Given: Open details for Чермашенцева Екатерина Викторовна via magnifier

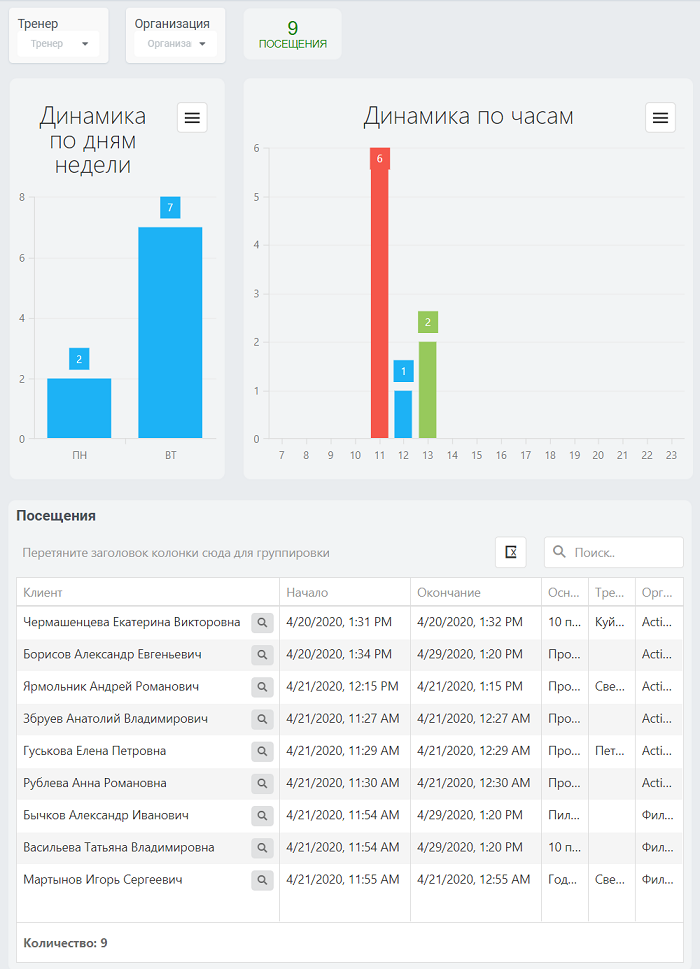Looking at the screenshot, I should click(x=262, y=622).
